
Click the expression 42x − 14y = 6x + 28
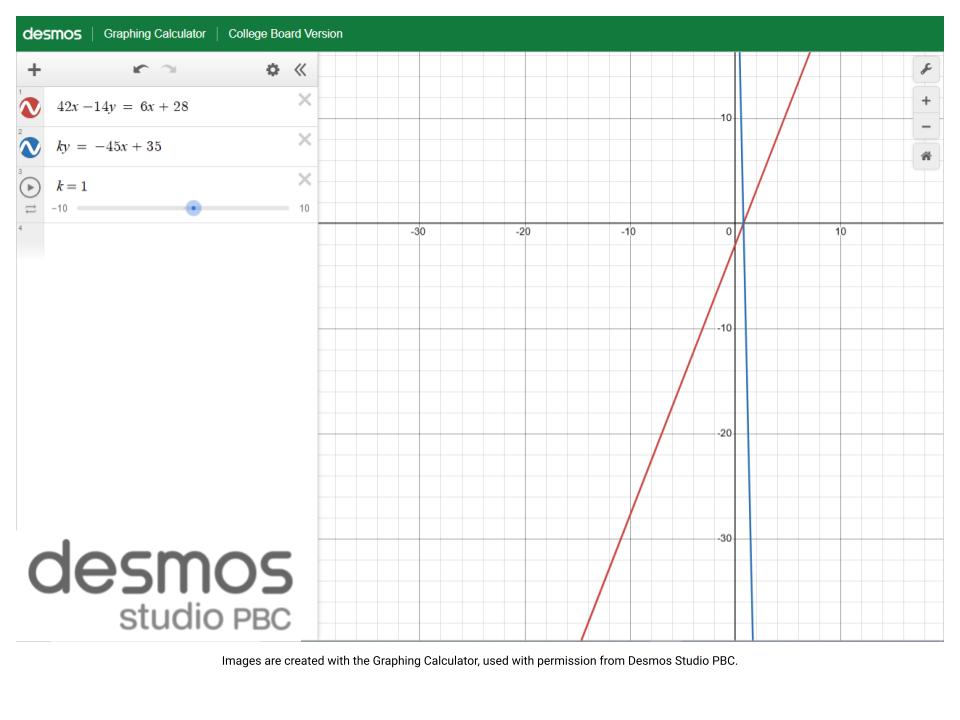pos(122,107)
